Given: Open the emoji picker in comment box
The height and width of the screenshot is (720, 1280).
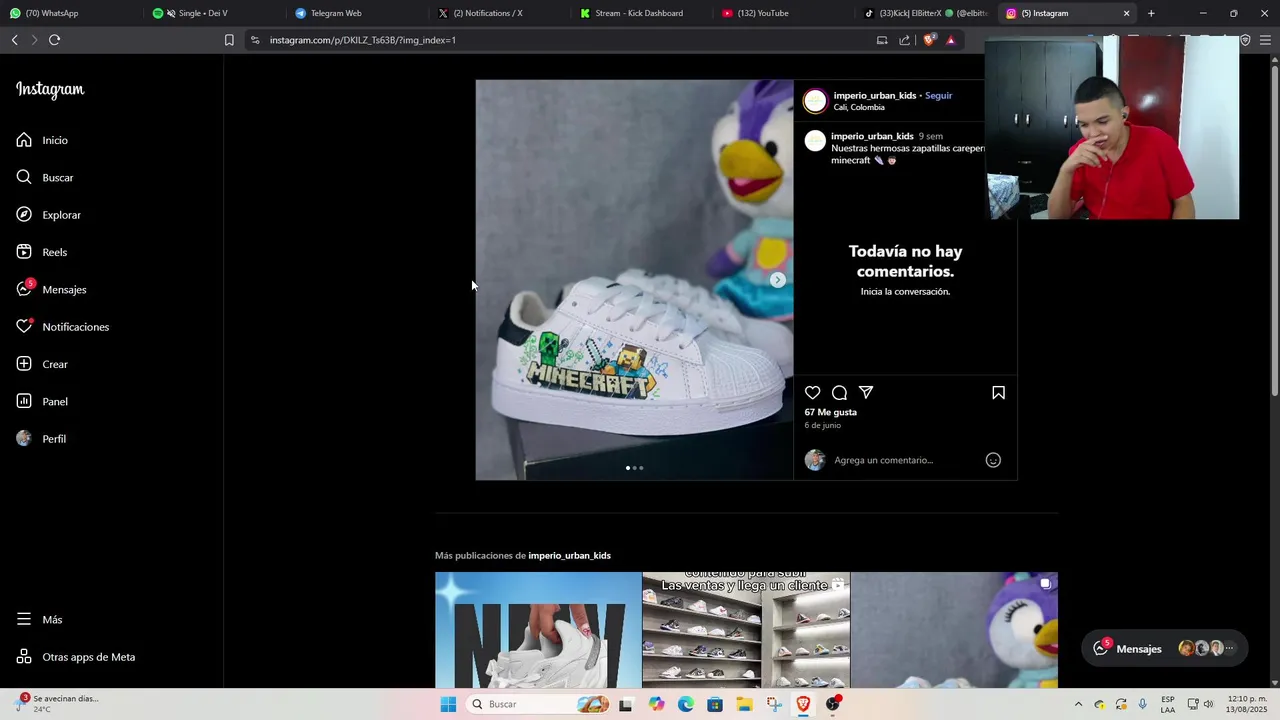Looking at the screenshot, I should [x=993, y=460].
